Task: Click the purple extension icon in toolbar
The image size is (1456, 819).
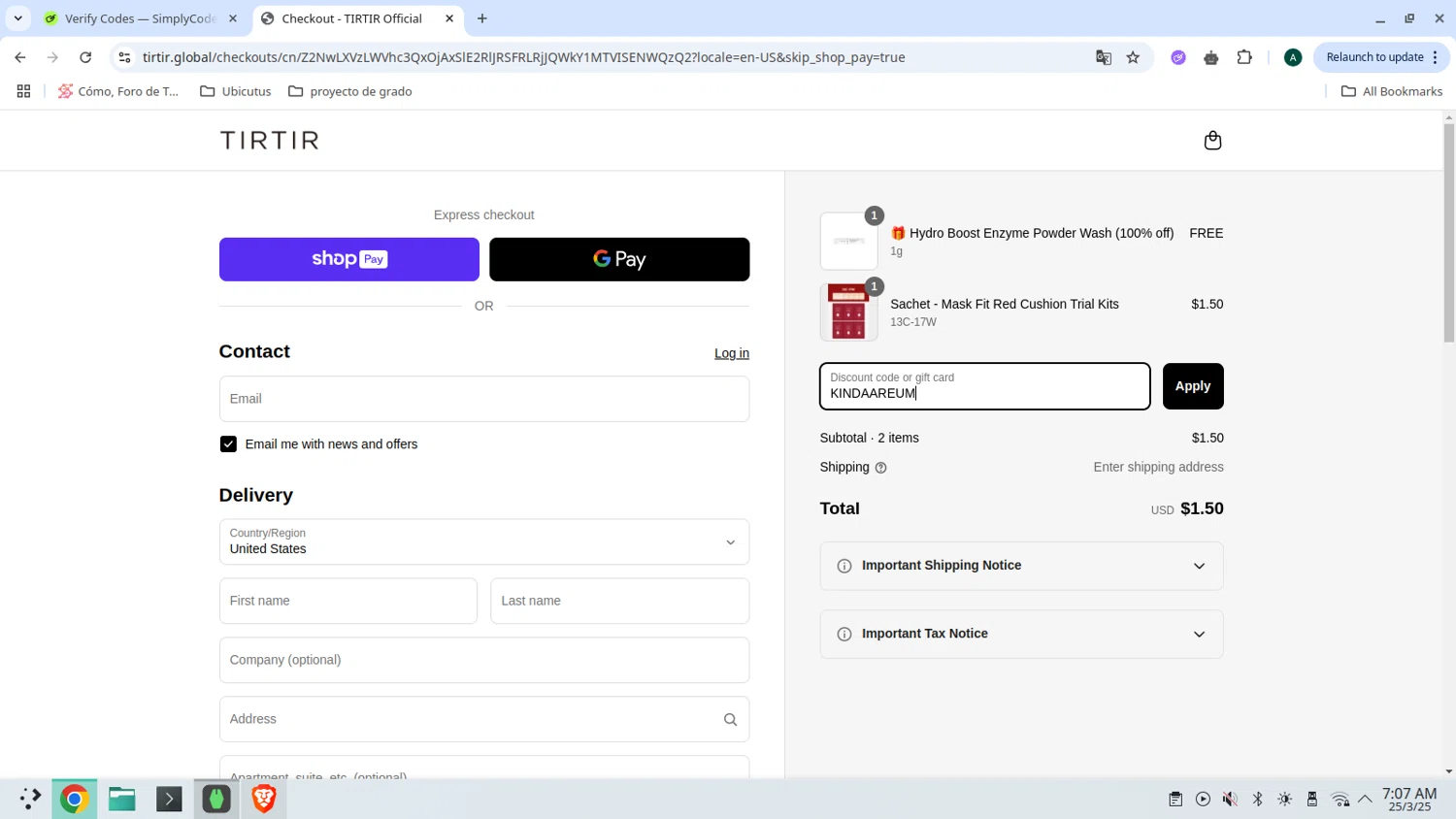Action: tap(1178, 57)
